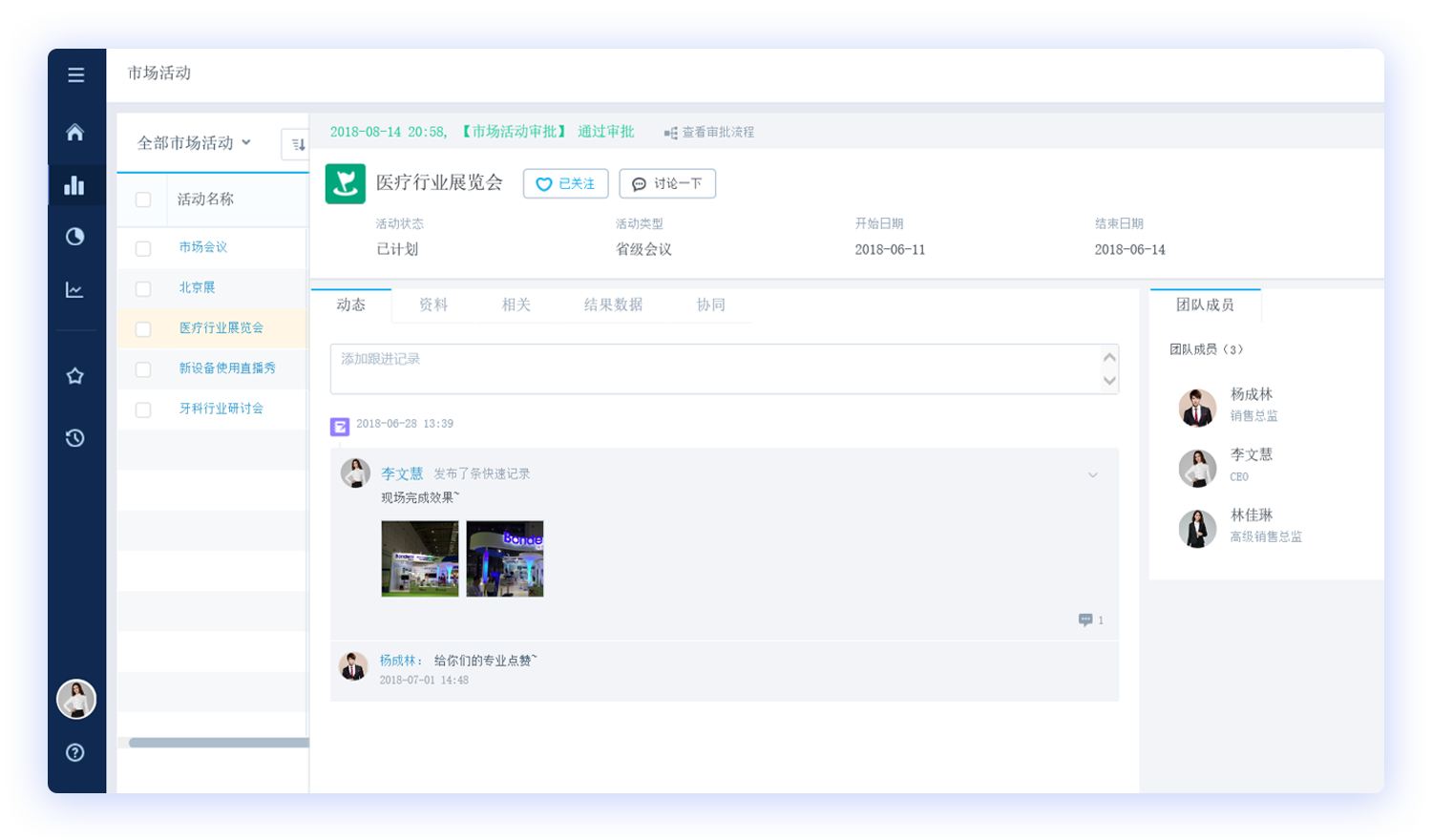
Task: Click the 团队成员（3）count label
Action: click(1208, 349)
